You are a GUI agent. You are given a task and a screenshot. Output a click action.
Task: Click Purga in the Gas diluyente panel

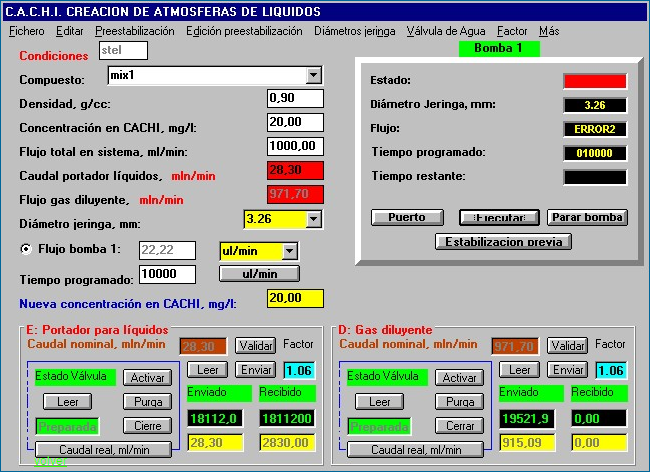pyautogui.click(x=460, y=401)
